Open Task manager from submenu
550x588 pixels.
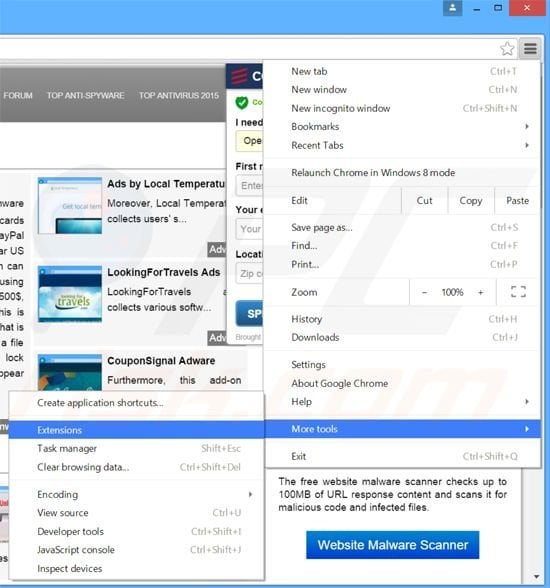(x=136, y=448)
